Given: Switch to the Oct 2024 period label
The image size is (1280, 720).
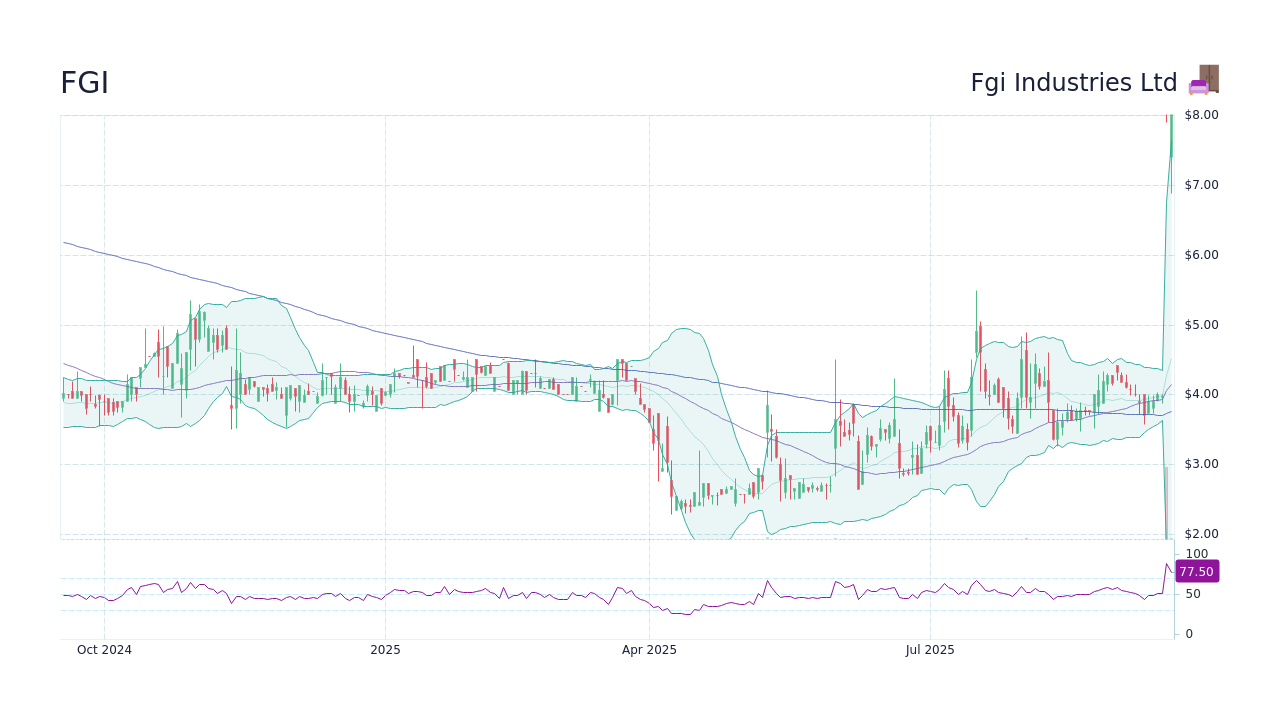Looking at the screenshot, I should [x=103, y=649].
